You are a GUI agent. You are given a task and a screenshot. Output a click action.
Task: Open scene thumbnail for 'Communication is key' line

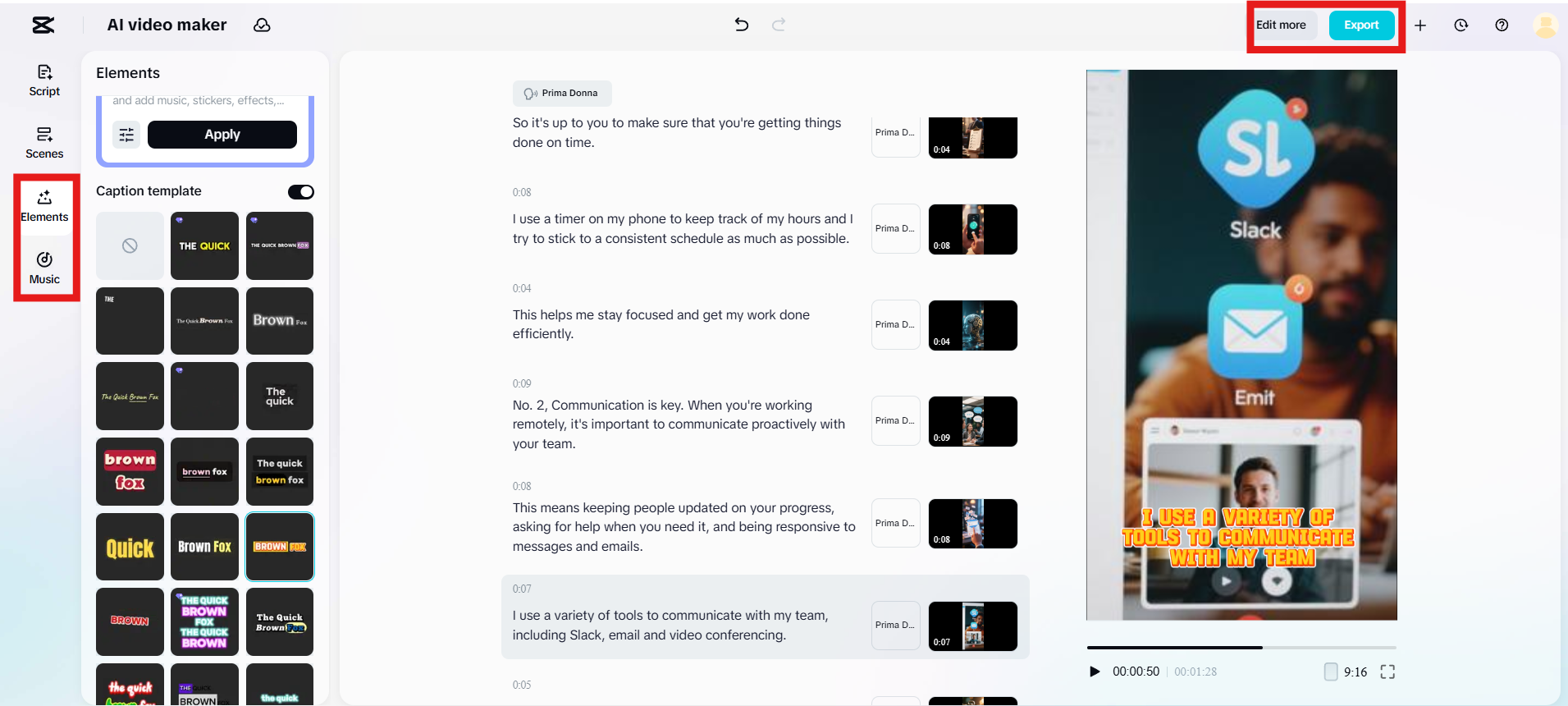coord(973,421)
